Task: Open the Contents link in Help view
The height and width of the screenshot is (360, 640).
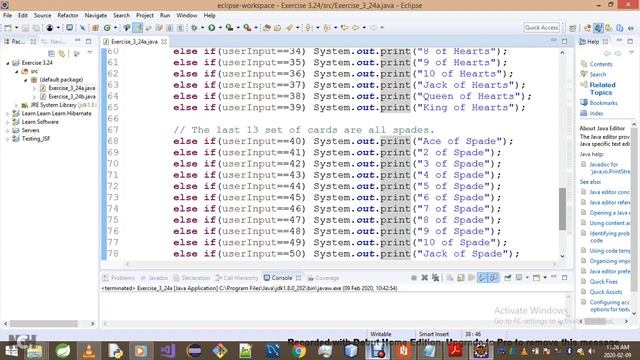Action: point(601,64)
